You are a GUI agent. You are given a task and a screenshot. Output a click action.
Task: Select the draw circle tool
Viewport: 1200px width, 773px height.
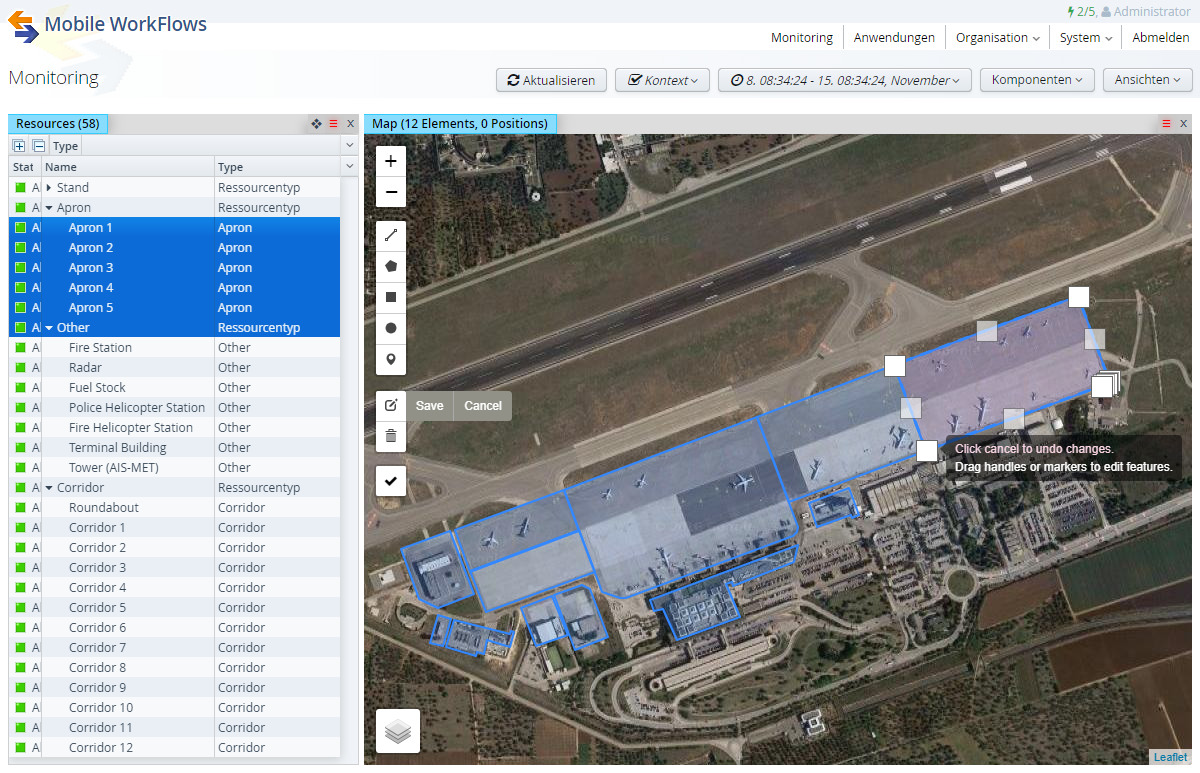pos(391,328)
